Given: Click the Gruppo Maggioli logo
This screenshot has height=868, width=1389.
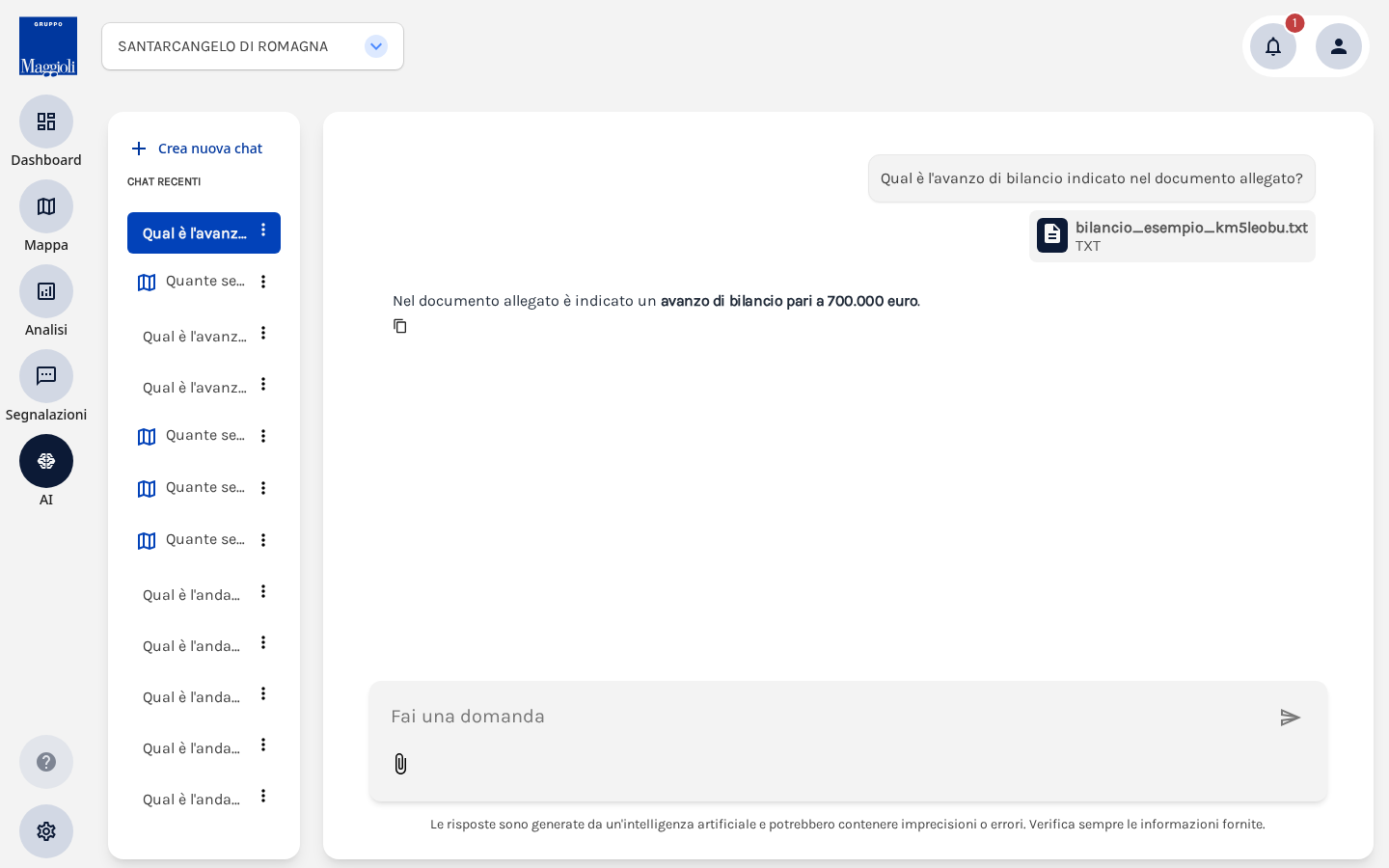Looking at the screenshot, I should pyautogui.click(x=48, y=46).
